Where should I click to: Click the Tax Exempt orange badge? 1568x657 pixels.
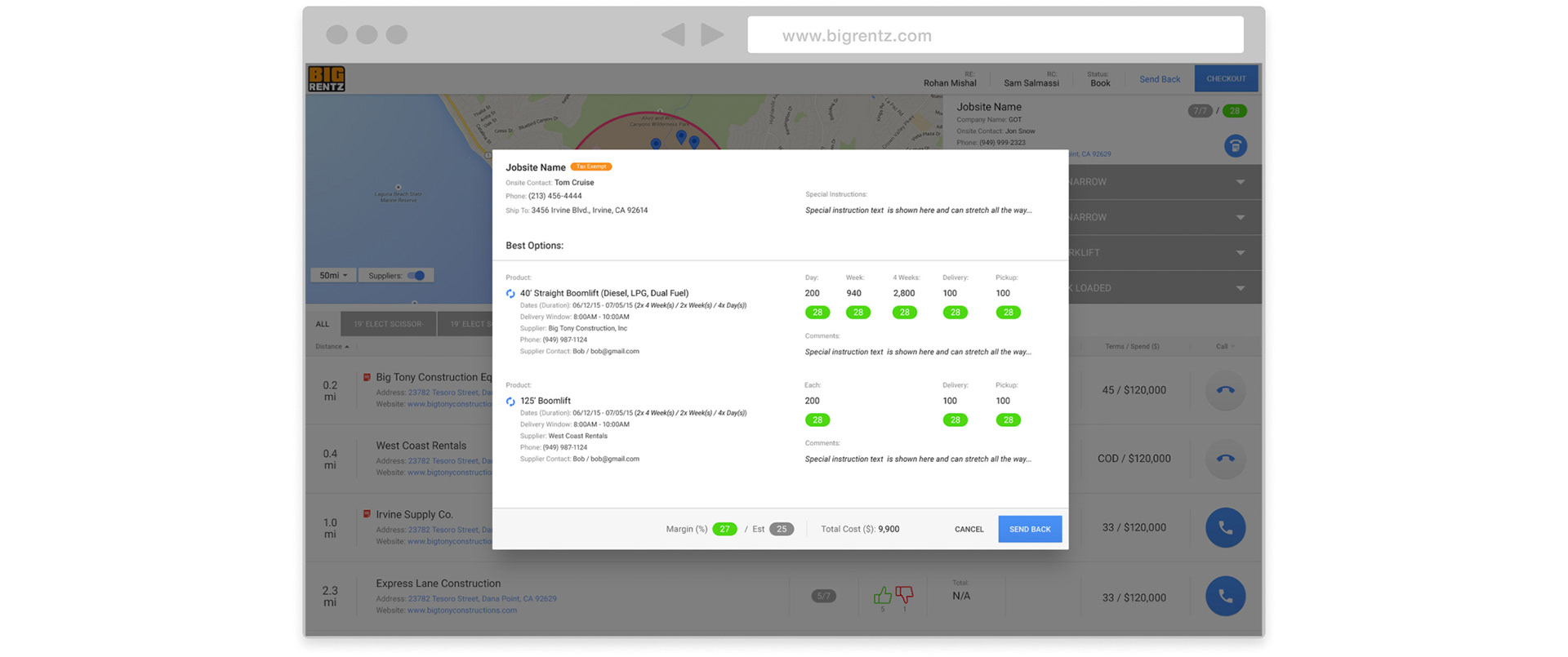pyautogui.click(x=591, y=166)
